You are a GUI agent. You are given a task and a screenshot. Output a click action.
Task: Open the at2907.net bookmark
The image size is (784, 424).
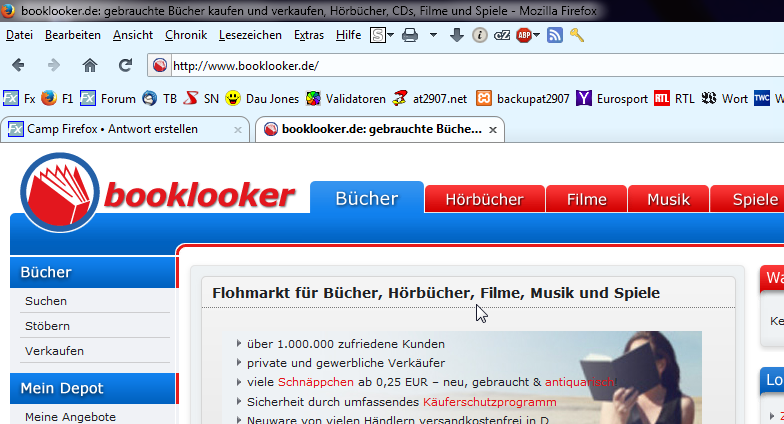pyautogui.click(x=430, y=98)
